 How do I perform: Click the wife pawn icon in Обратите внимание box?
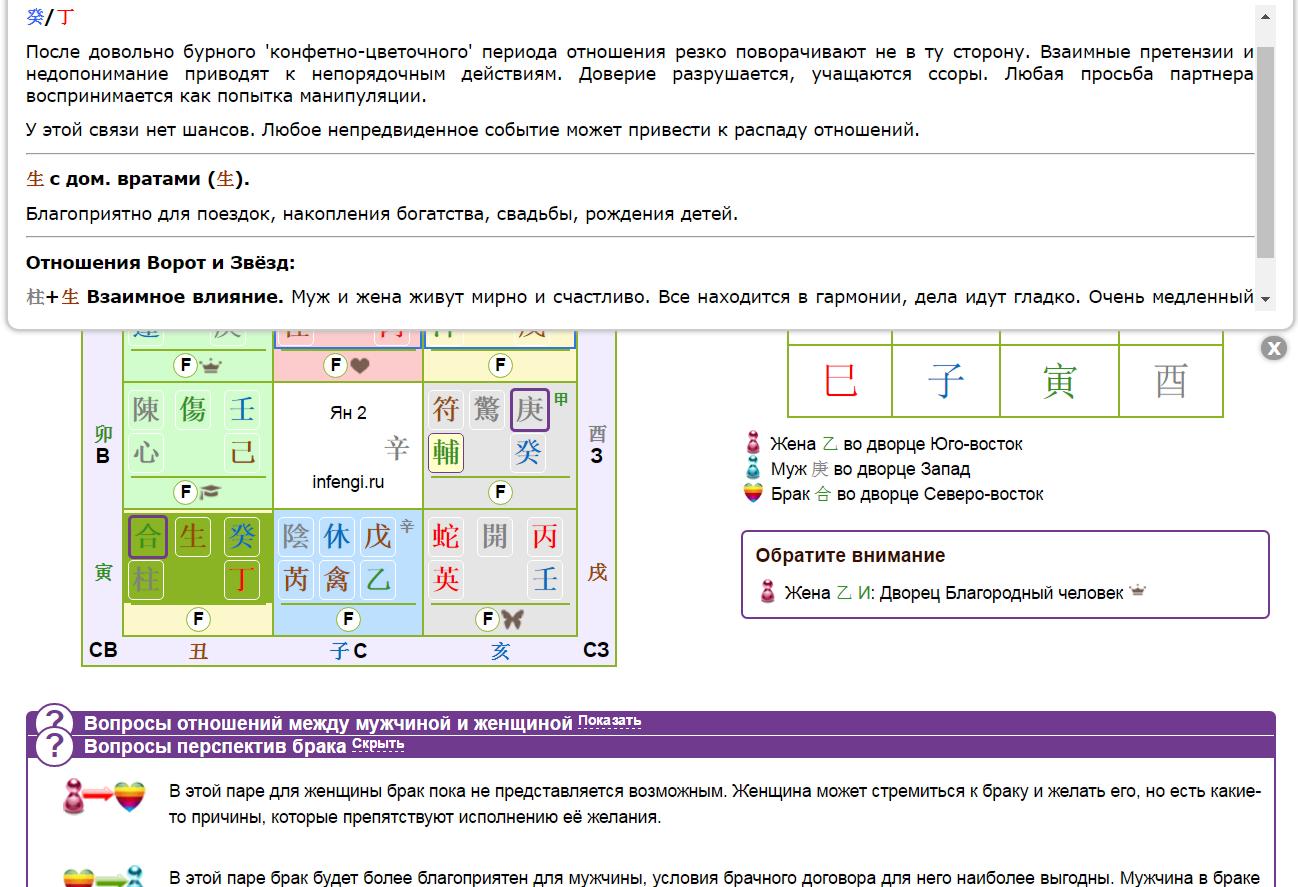767,592
